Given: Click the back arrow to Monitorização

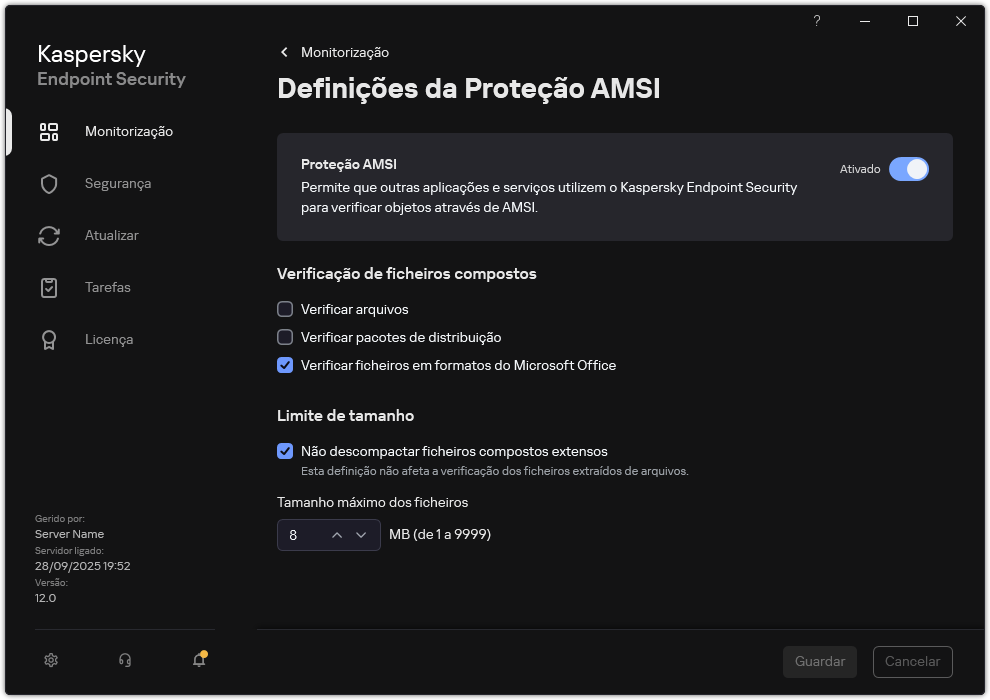Looking at the screenshot, I should (x=284, y=52).
